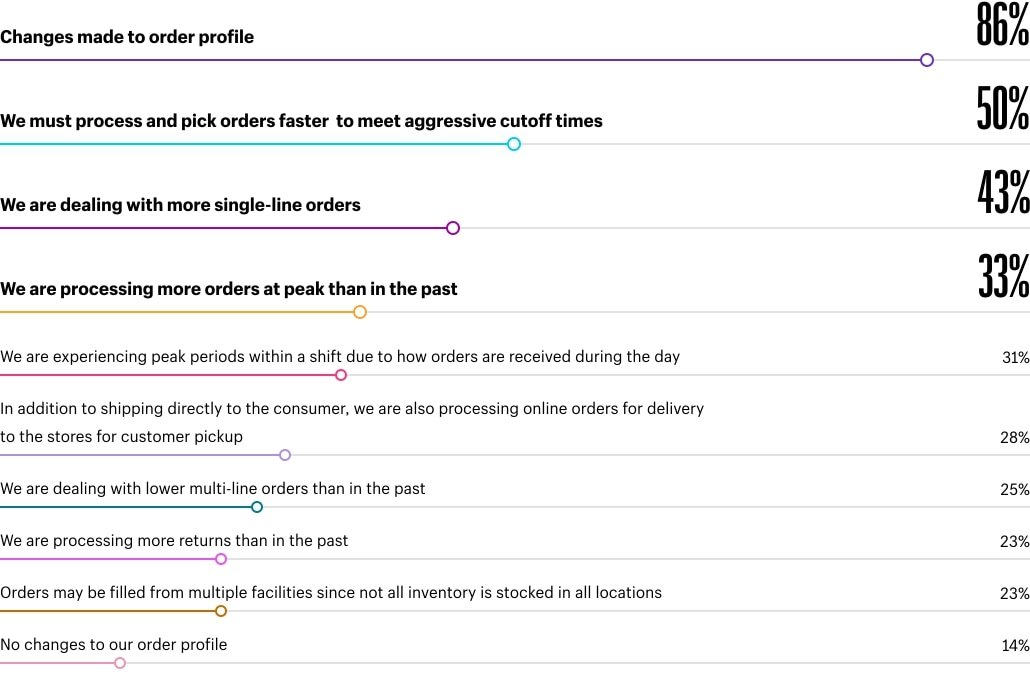Click the lavender 28% bar endpoint circle
The image size is (1030, 675).
(x=285, y=455)
